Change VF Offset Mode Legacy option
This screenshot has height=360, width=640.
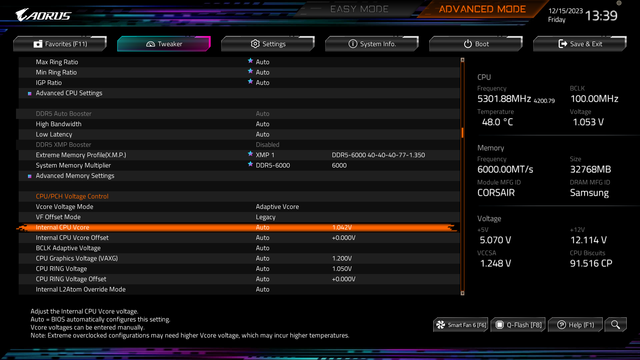point(265,217)
